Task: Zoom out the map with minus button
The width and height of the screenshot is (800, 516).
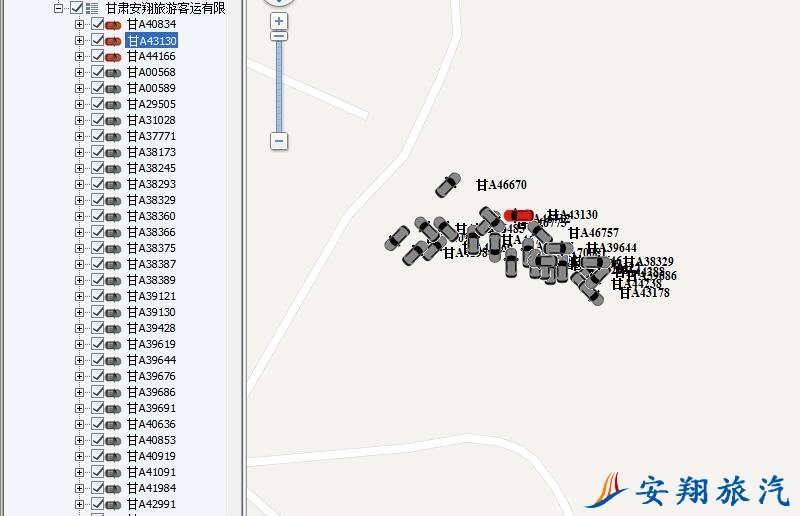Action: click(279, 141)
